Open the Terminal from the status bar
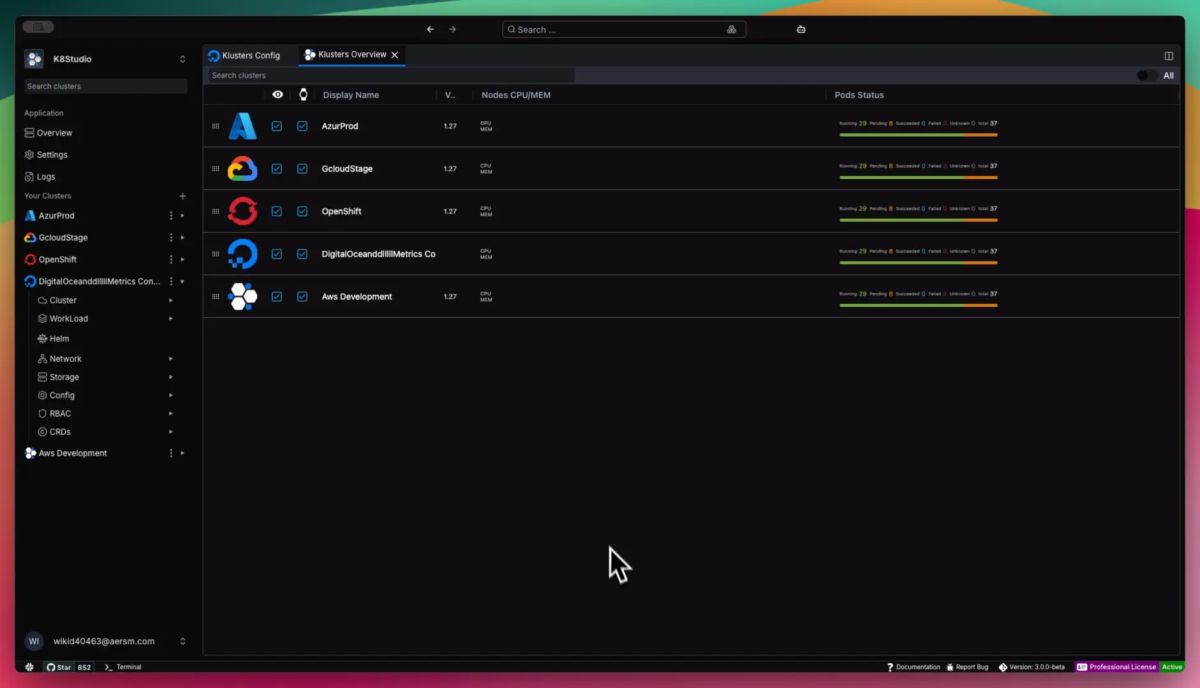The image size is (1200, 688). pyautogui.click(x=123, y=667)
